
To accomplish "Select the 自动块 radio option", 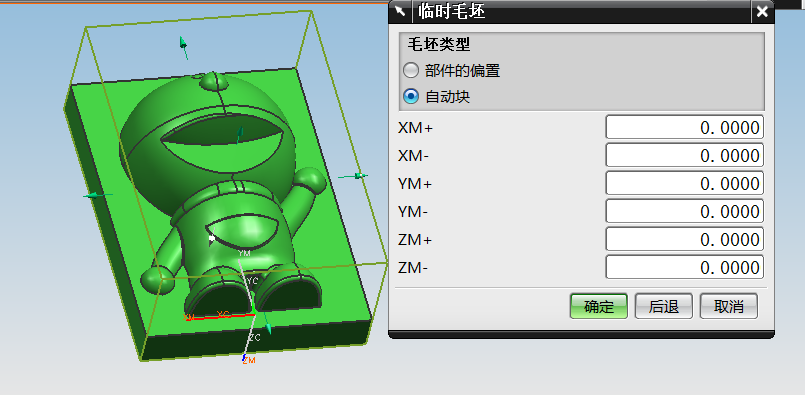I will tap(411, 96).
